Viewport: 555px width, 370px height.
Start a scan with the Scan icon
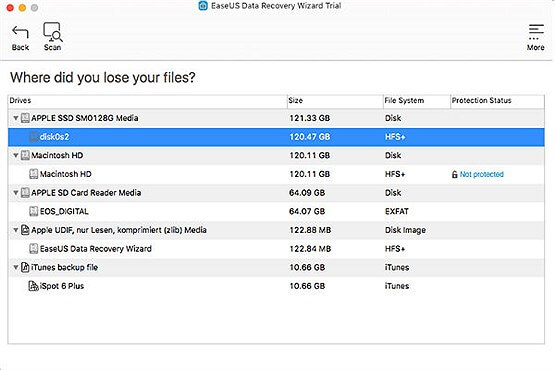point(52,32)
